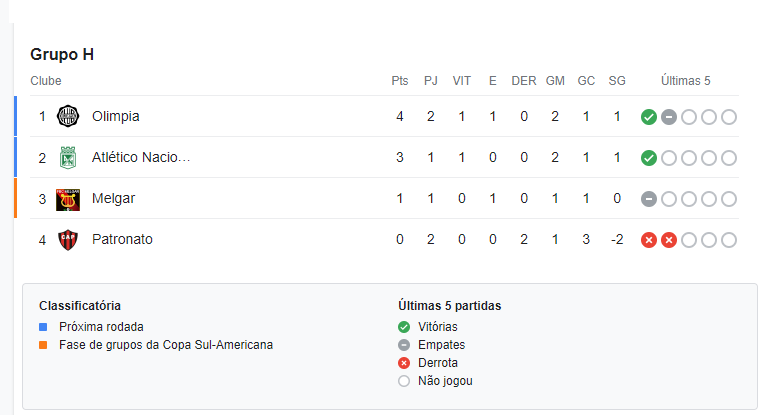This screenshot has width=766, height=415.
Task: Click the blue Próxima rodada legend swatch
Action: [x=43, y=327]
